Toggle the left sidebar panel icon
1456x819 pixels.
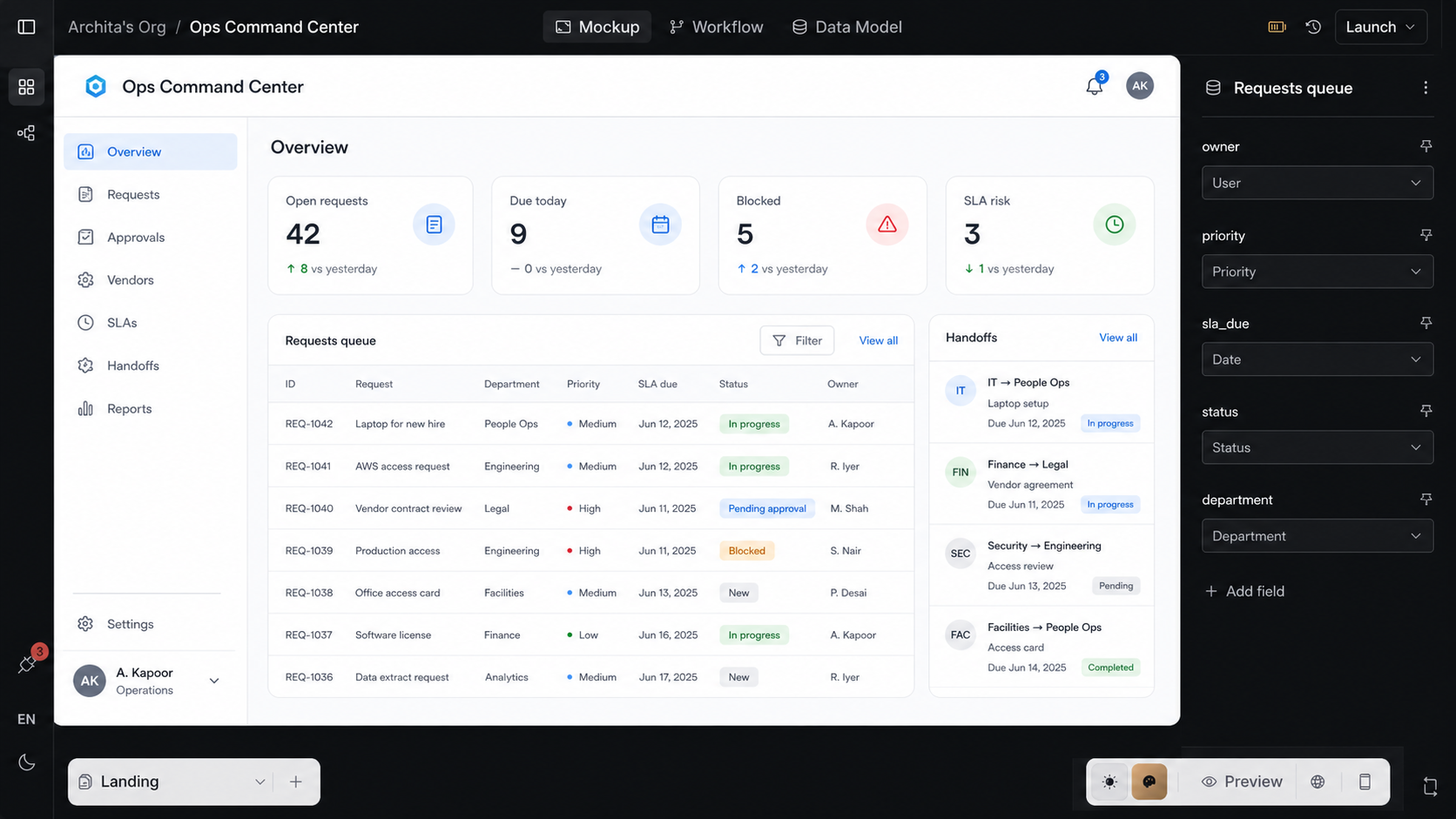click(x=26, y=27)
